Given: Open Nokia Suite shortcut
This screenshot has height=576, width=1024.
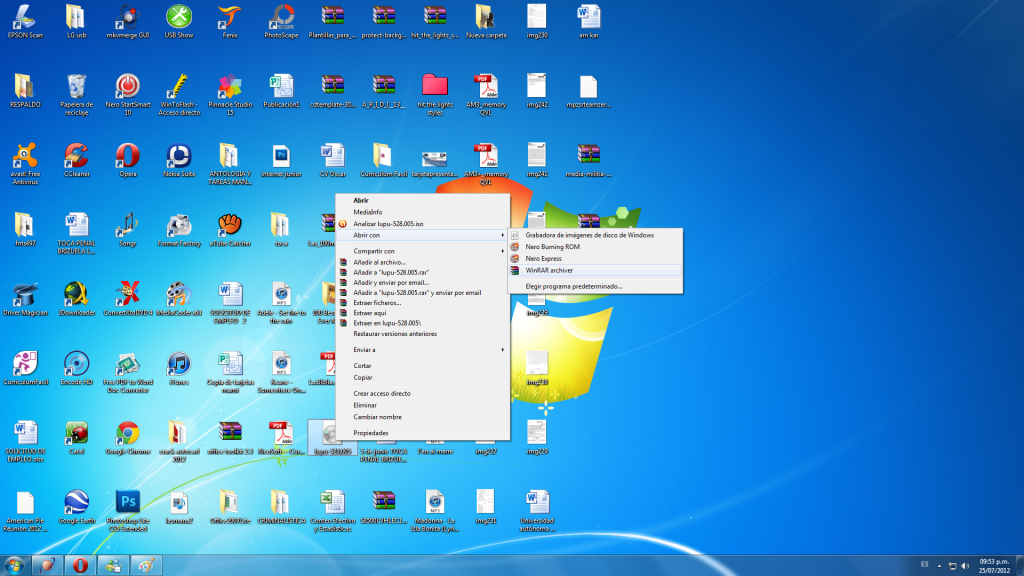Looking at the screenshot, I should tap(179, 160).
